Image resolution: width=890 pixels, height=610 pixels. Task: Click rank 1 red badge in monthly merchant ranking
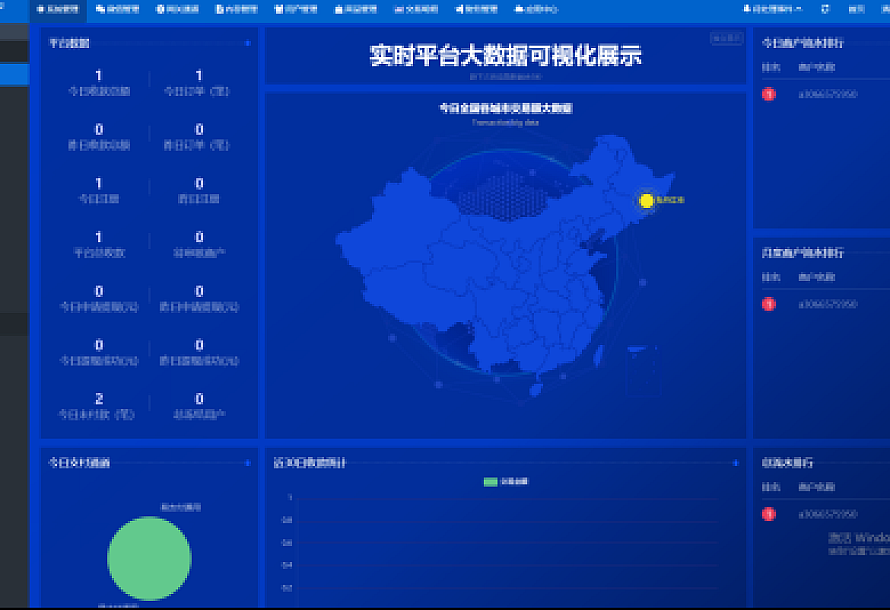pos(768,304)
